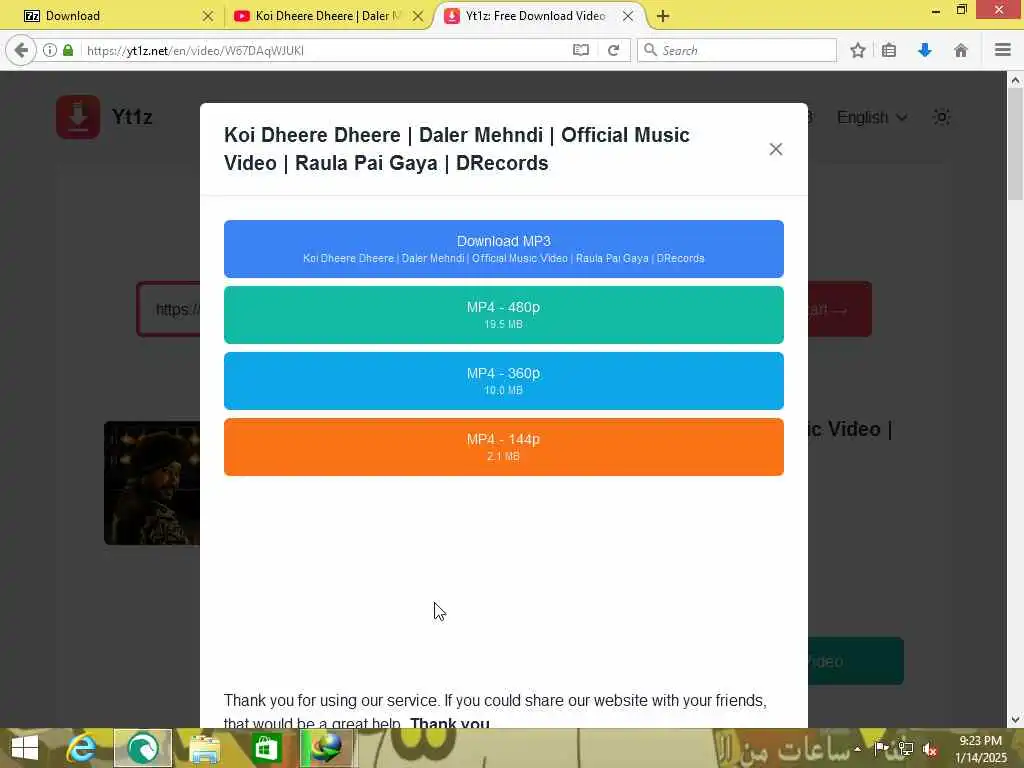Close the Download tab
The image size is (1024, 768).
[x=208, y=16]
